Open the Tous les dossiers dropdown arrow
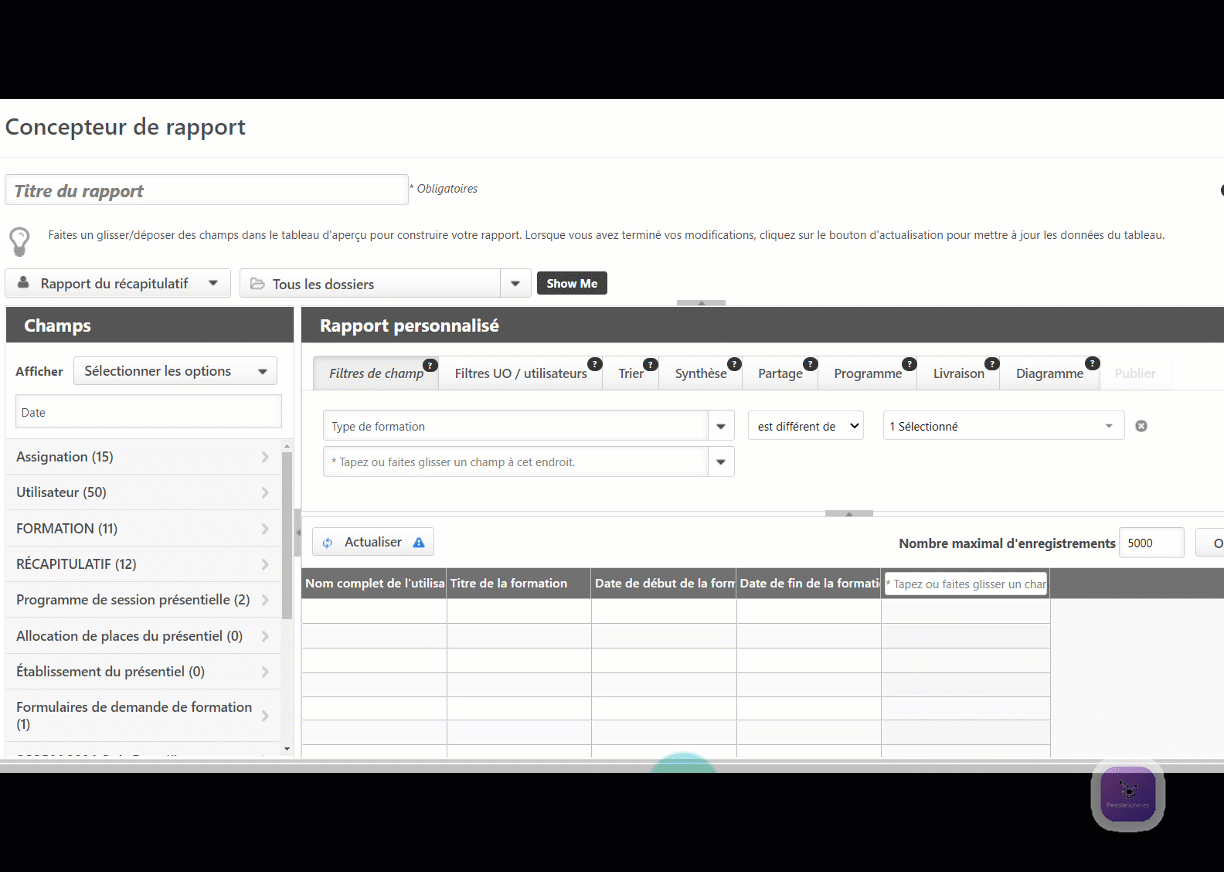This screenshot has width=1224, height=872. point(515,283)
